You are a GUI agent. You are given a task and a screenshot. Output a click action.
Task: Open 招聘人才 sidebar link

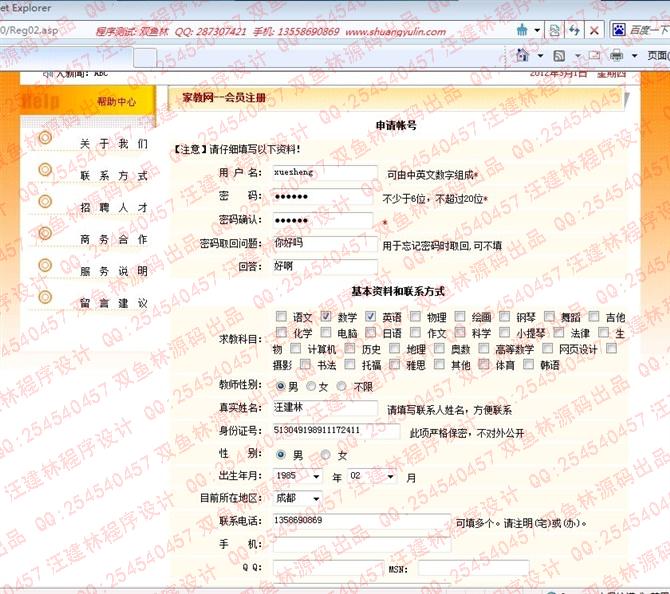pyautogui.click(x=114, y=208)
